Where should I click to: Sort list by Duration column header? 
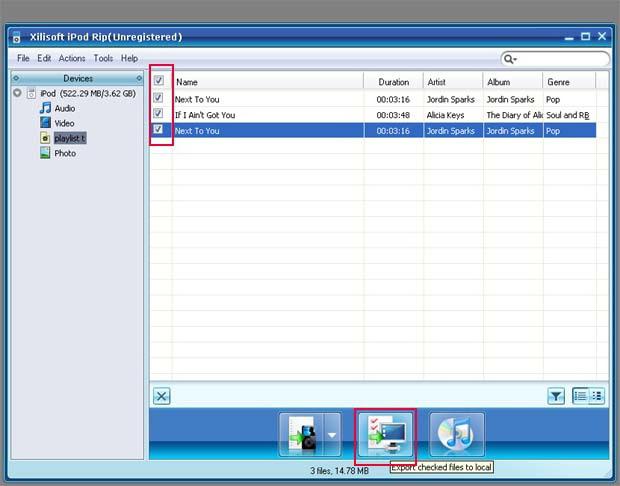(x=394, y=82)
